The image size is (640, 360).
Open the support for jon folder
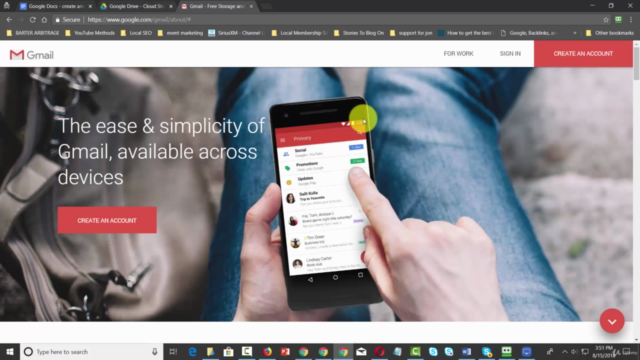411,33
